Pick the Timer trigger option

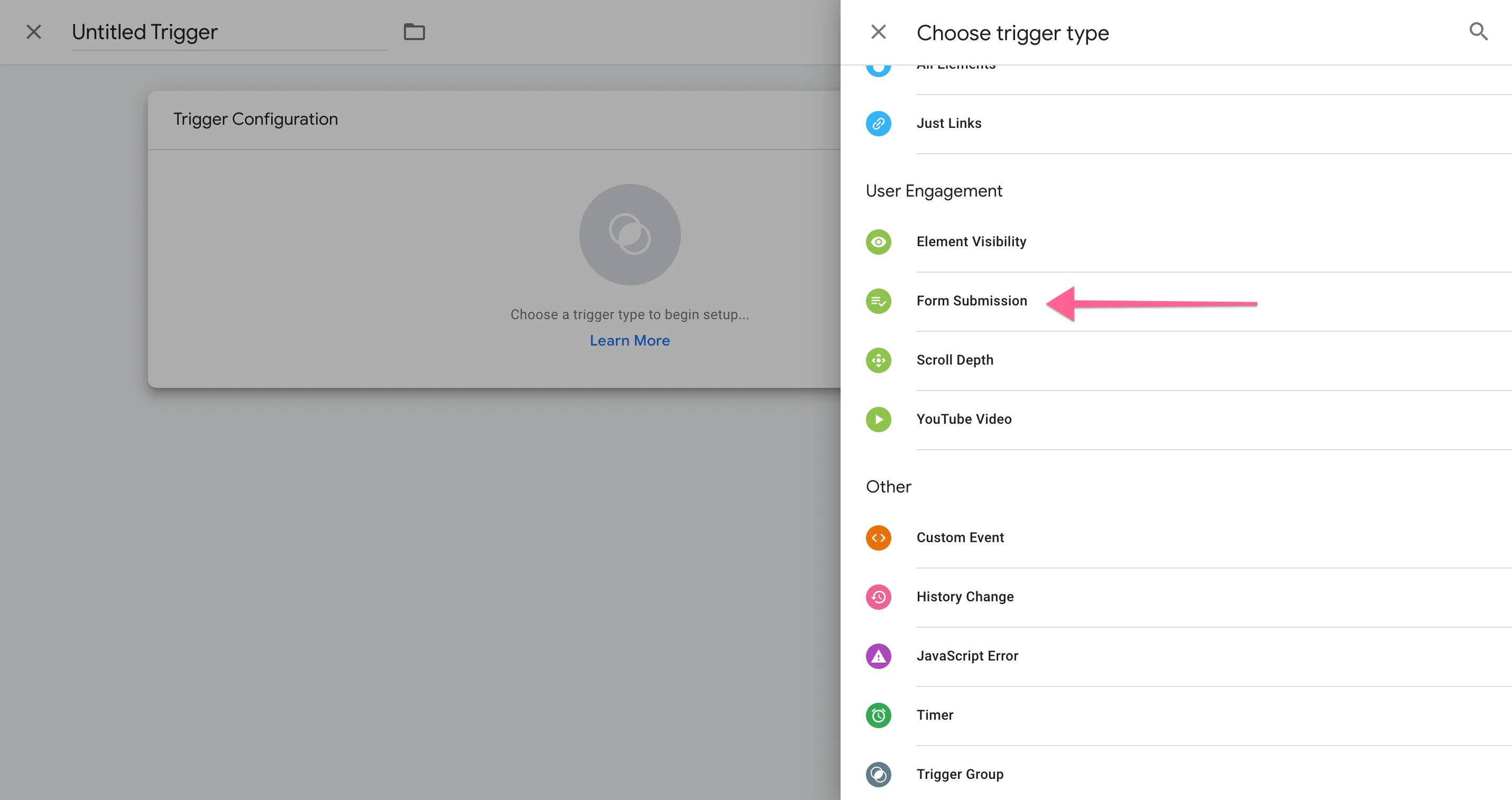935,715
